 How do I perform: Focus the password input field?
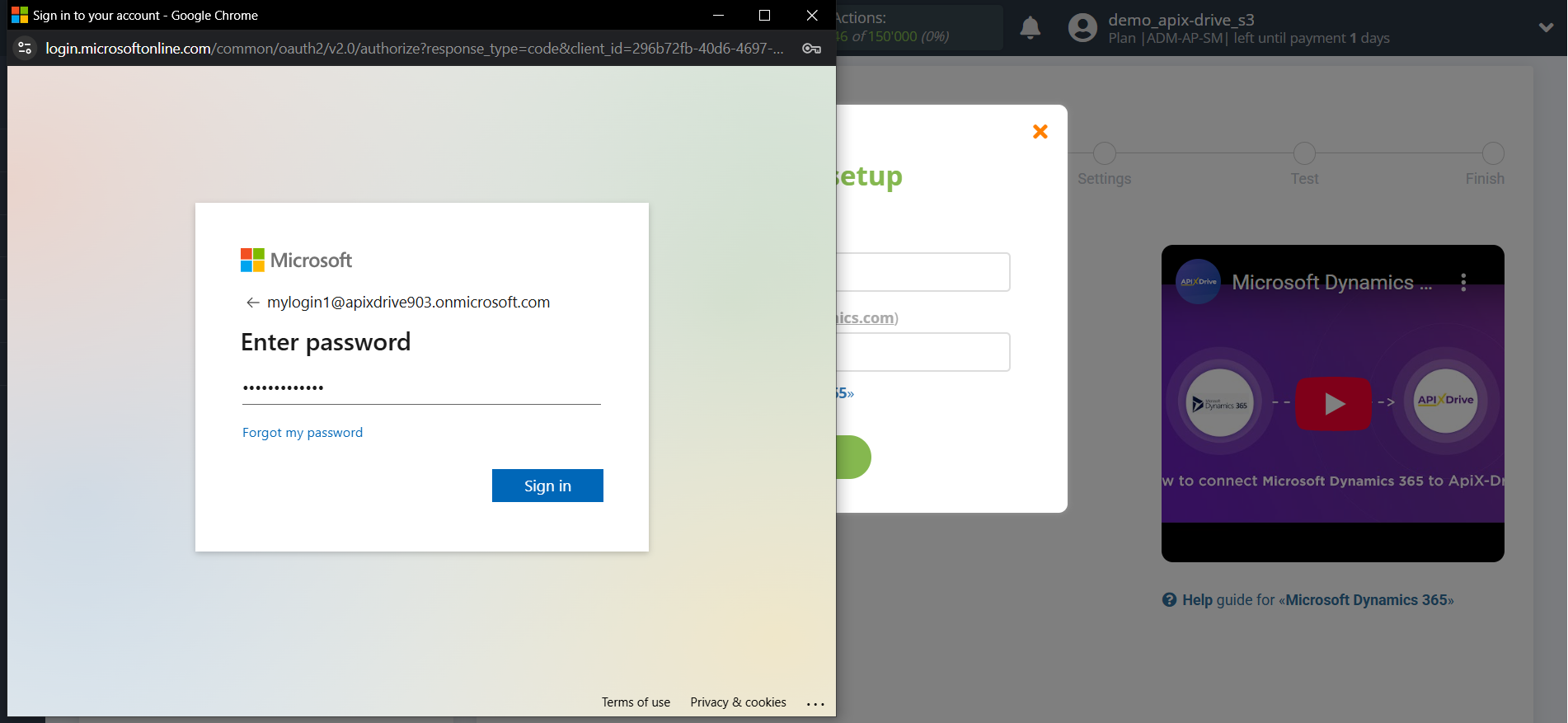pyautogui.click(x=421, y=387)
